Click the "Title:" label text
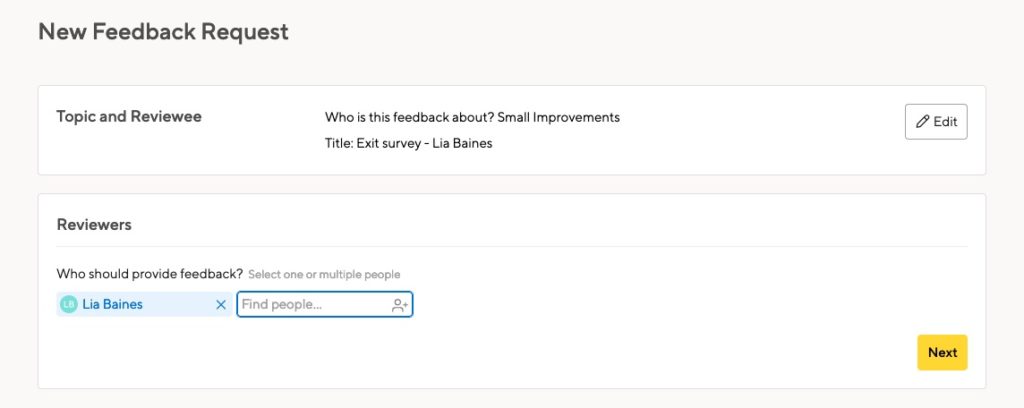This screenshot has height=408, width=1024. [x=339, y=143]
